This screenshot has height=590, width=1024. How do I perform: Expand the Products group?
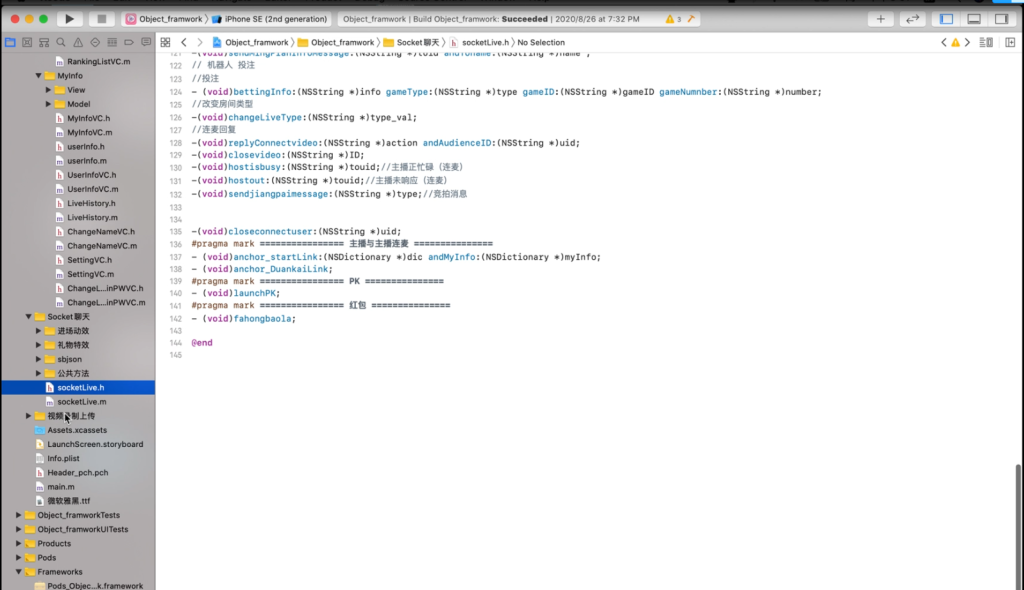pyautogui.click(x=19, y=544)
